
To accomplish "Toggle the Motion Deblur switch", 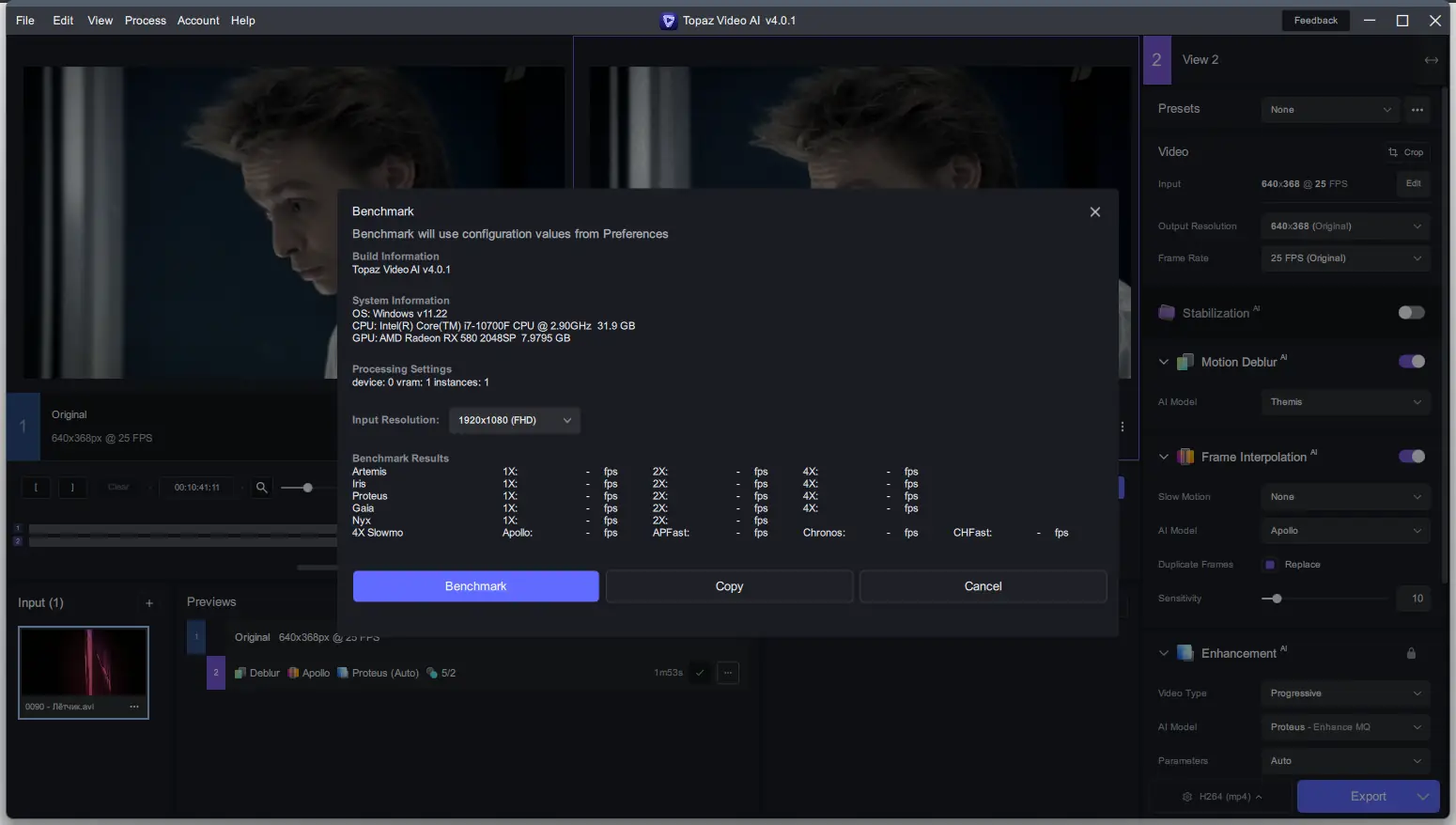I will (x=1411, y=362).
